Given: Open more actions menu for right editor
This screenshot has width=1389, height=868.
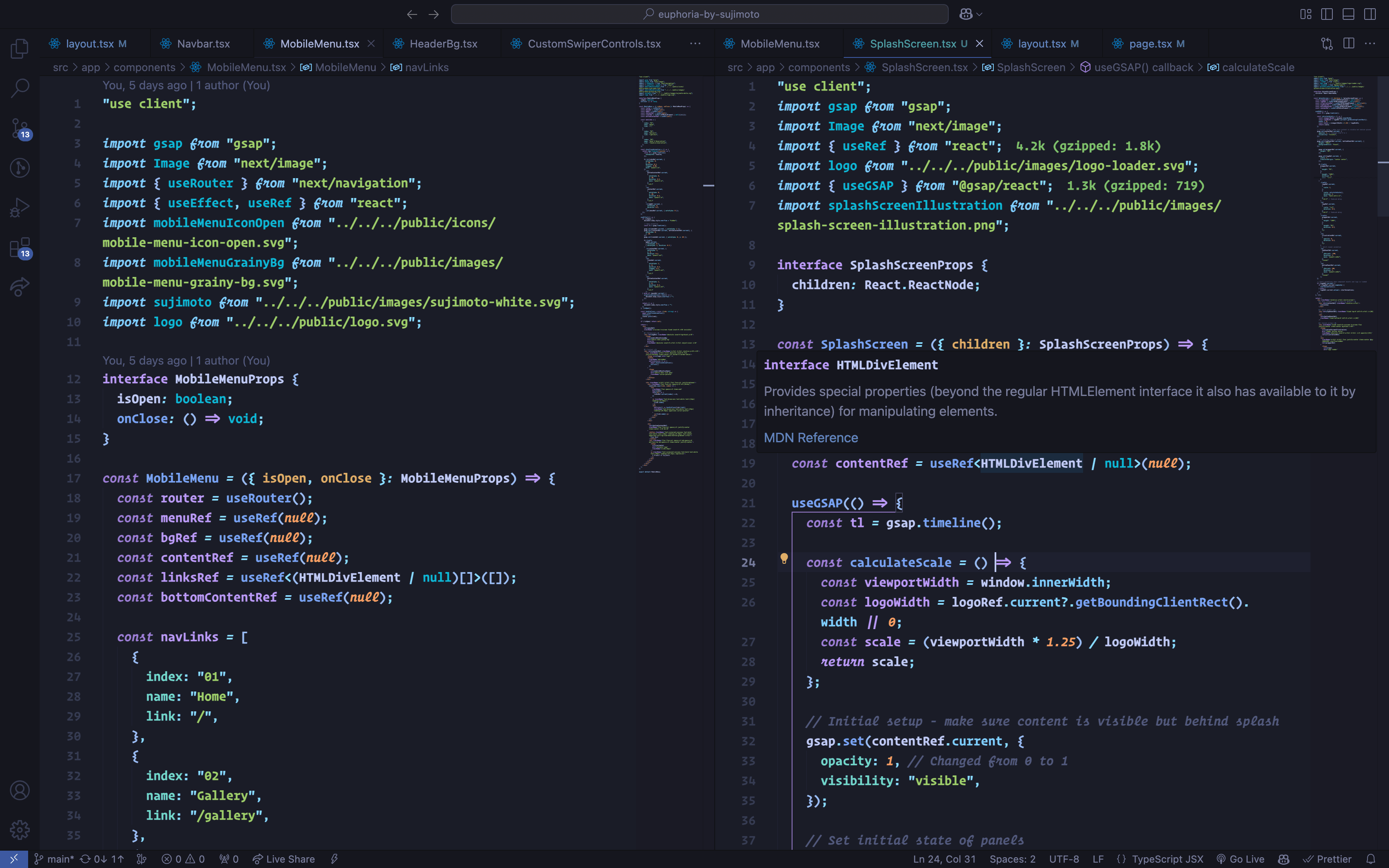Looking at the screenshot, I should 1370,44.
